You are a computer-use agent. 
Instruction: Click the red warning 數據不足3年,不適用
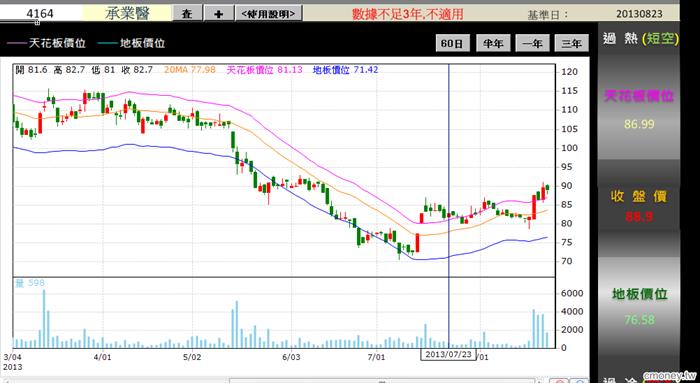point(407,14)
